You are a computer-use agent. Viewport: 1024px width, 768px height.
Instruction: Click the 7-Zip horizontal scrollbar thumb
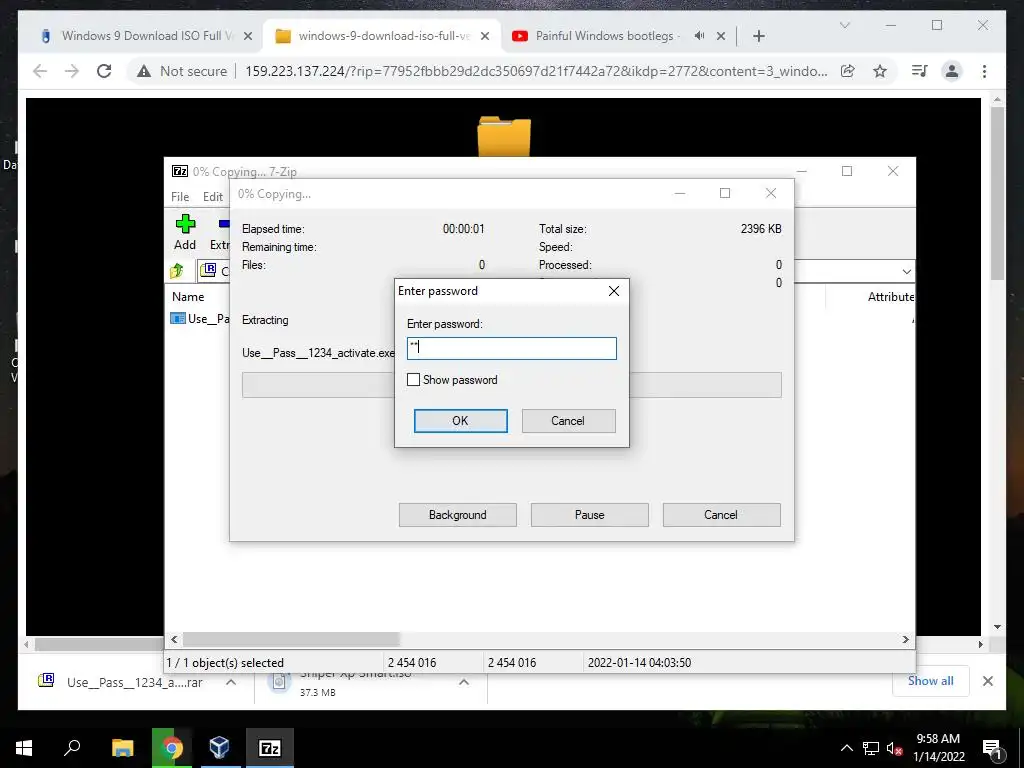(x=291, y=639)
